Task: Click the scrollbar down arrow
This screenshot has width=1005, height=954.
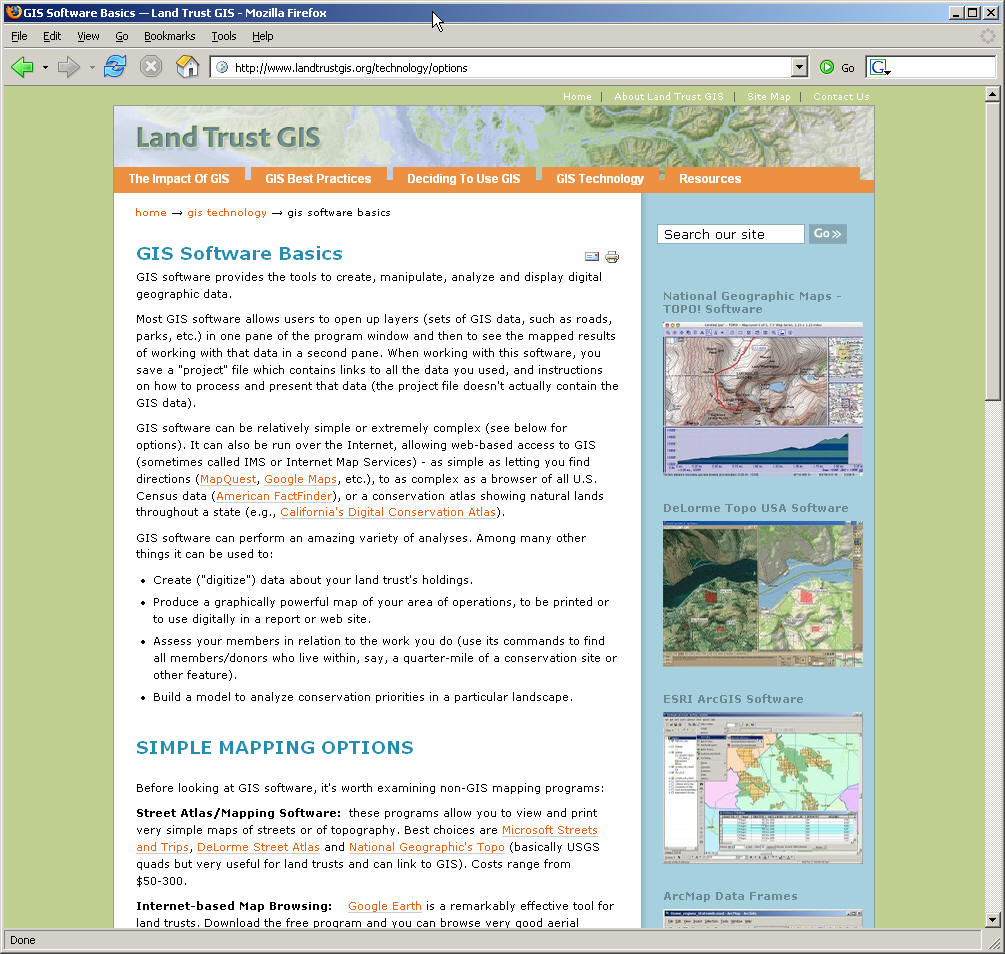Action: (x=992, y=919)
